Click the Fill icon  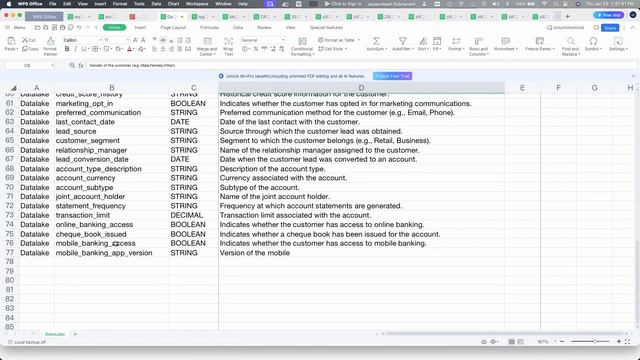(x=437, y=41)
